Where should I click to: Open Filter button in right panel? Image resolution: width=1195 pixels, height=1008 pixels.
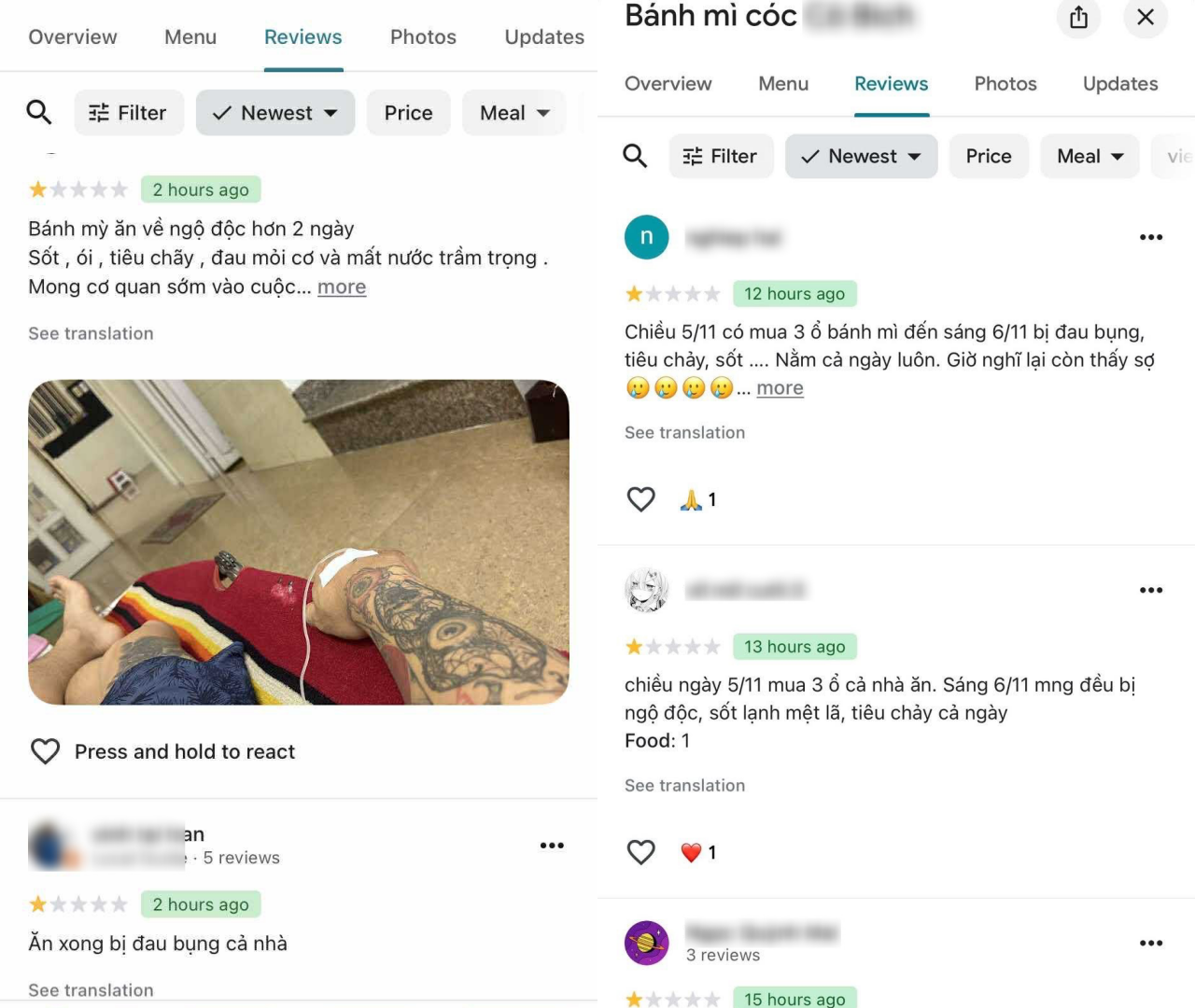tap(721, 156)
